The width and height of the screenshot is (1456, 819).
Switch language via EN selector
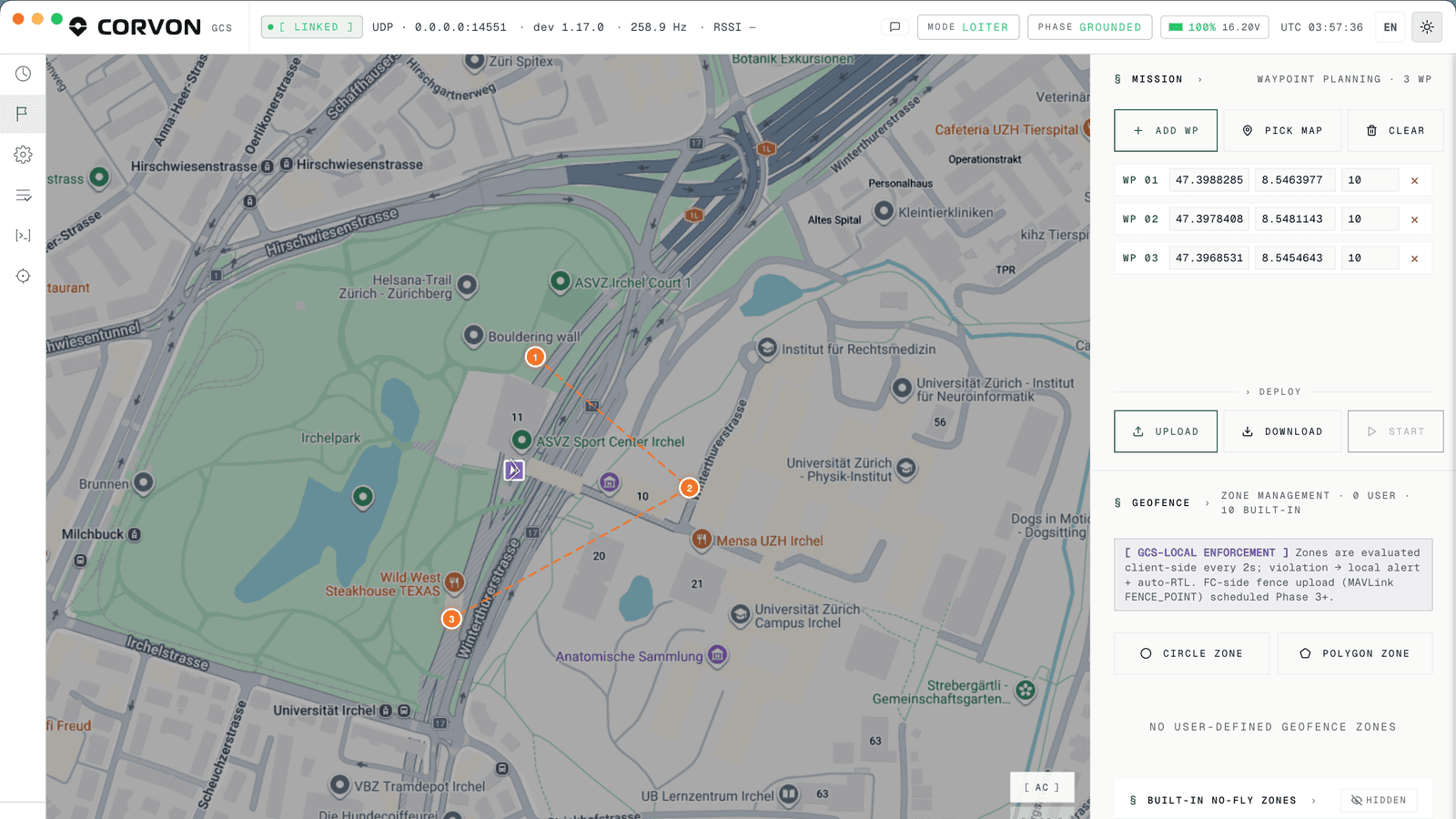[1390, 27]
